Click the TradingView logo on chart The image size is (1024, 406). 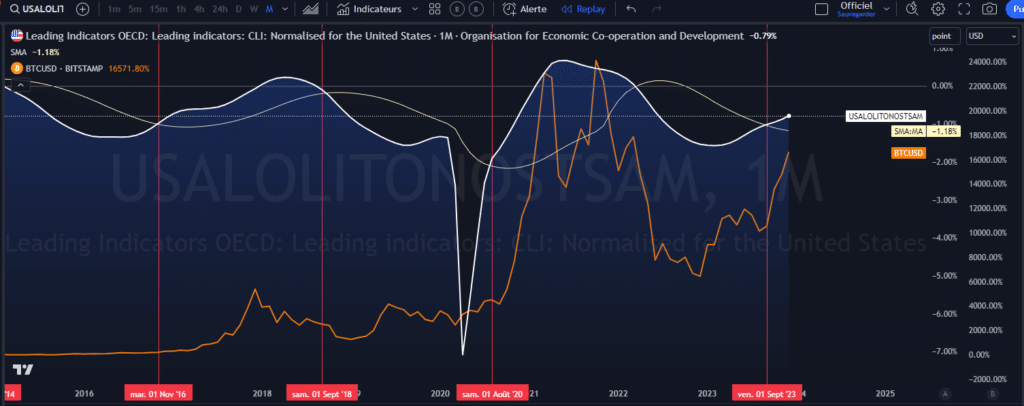(x=24, y=369)
